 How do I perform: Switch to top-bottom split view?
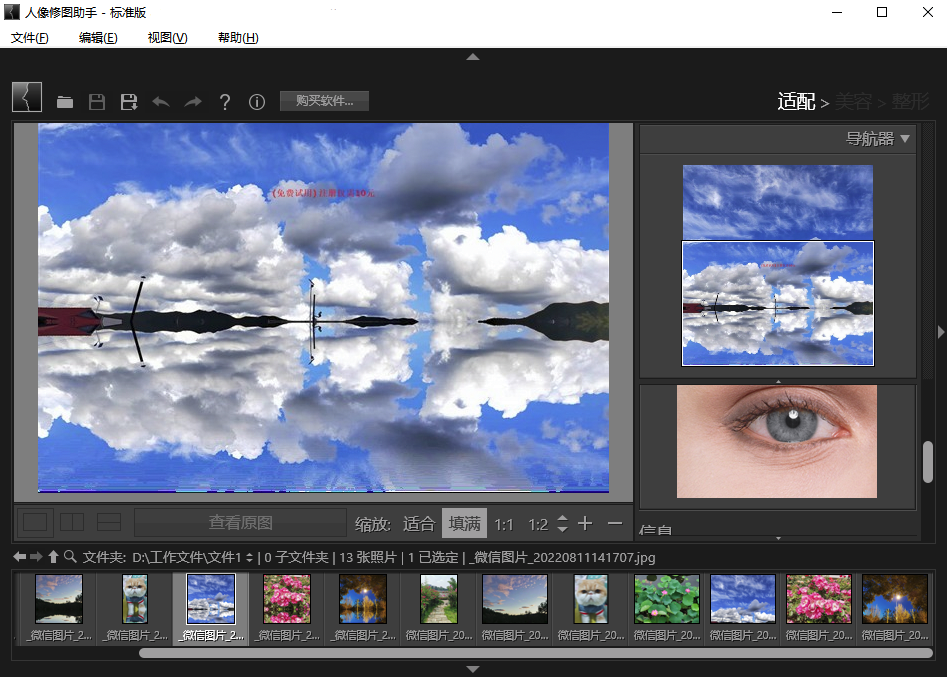(x=109, y=522)
